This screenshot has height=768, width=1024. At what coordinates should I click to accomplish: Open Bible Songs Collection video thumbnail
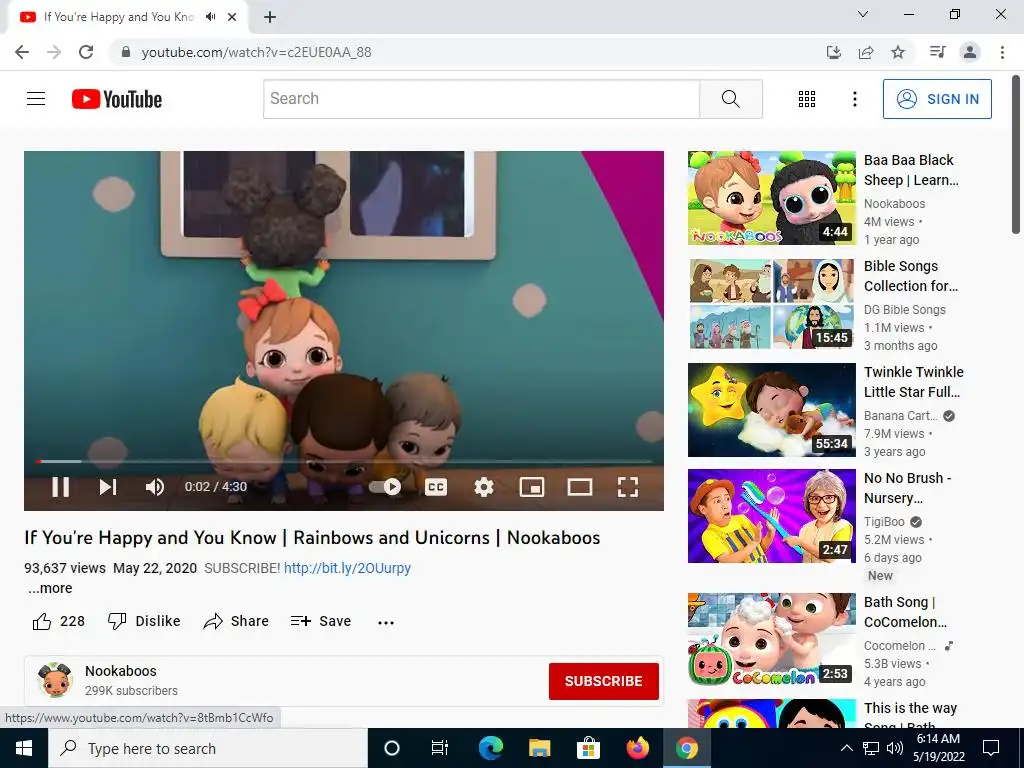[x=771, y=304]
